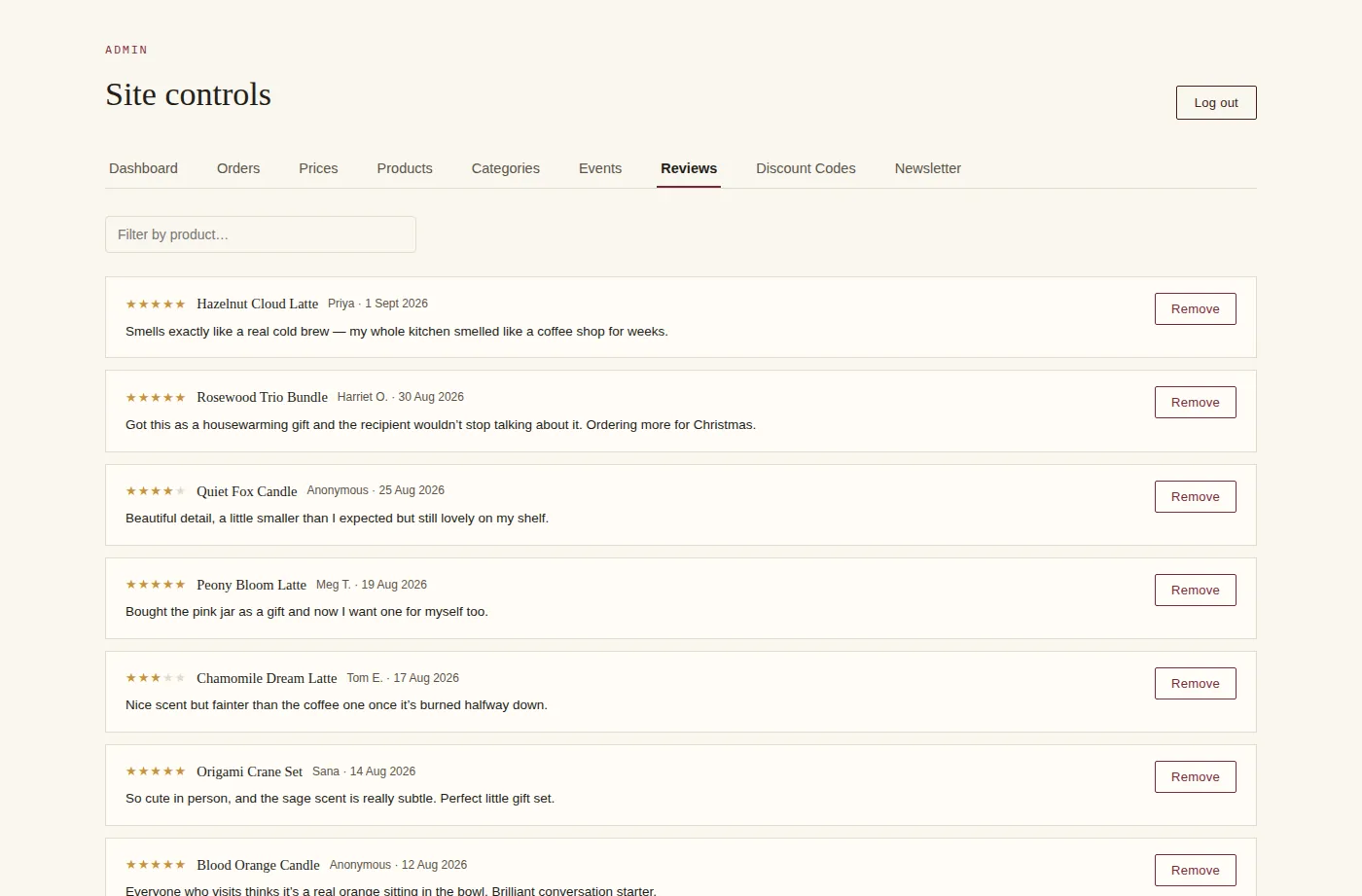Screen dimensions: 1362x896
Task: Click the Quiet Fox Candle product name
Action: (246, 491)
